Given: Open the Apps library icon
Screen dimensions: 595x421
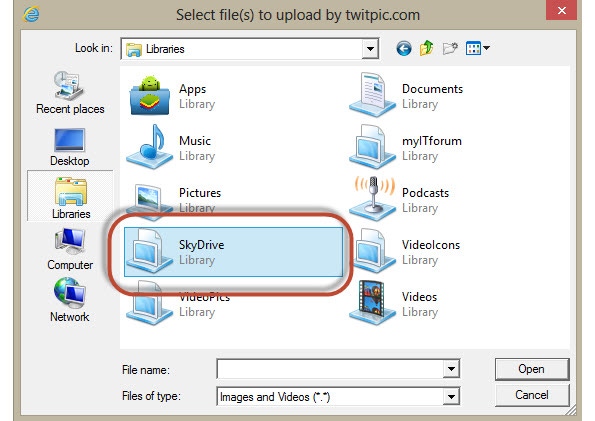Looking at the screenshot, I should coord(150,95).
